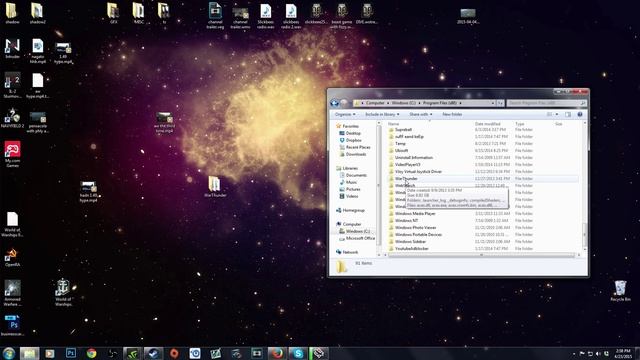This screenshot has height=360, width=640.
Task: Select the Armored Warfare desktop shortcut
Action: [x=12, y=293]
